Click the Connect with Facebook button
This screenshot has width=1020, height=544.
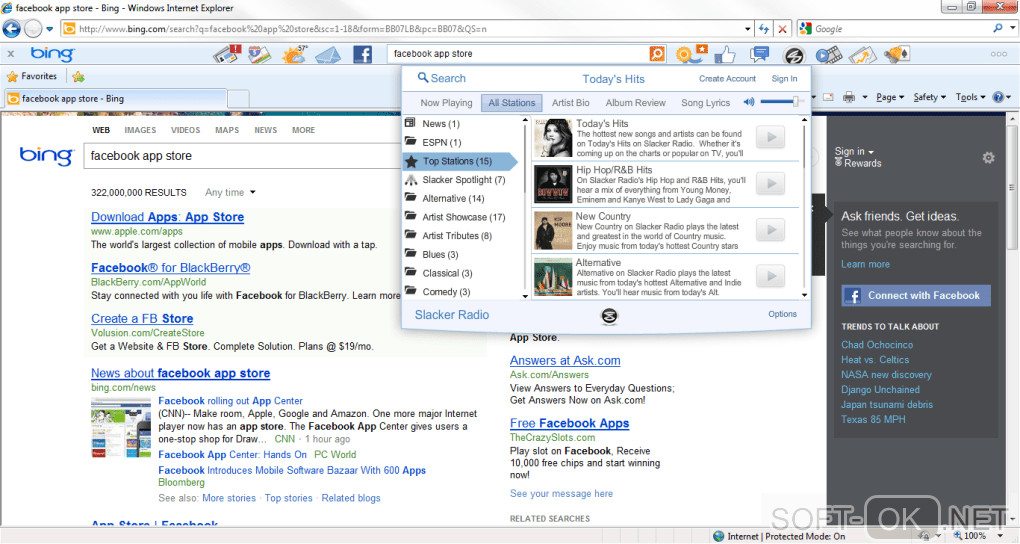[x=916, y=295]
